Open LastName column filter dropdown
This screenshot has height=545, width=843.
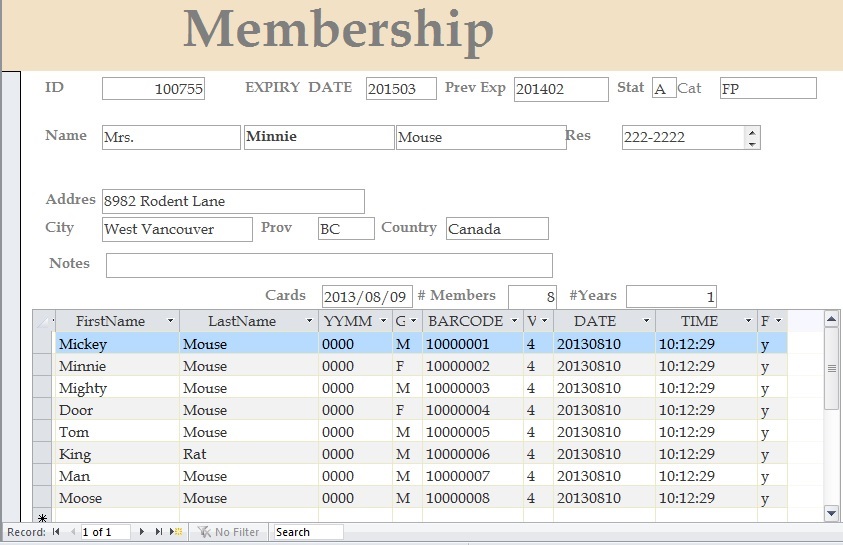(309, 321)
